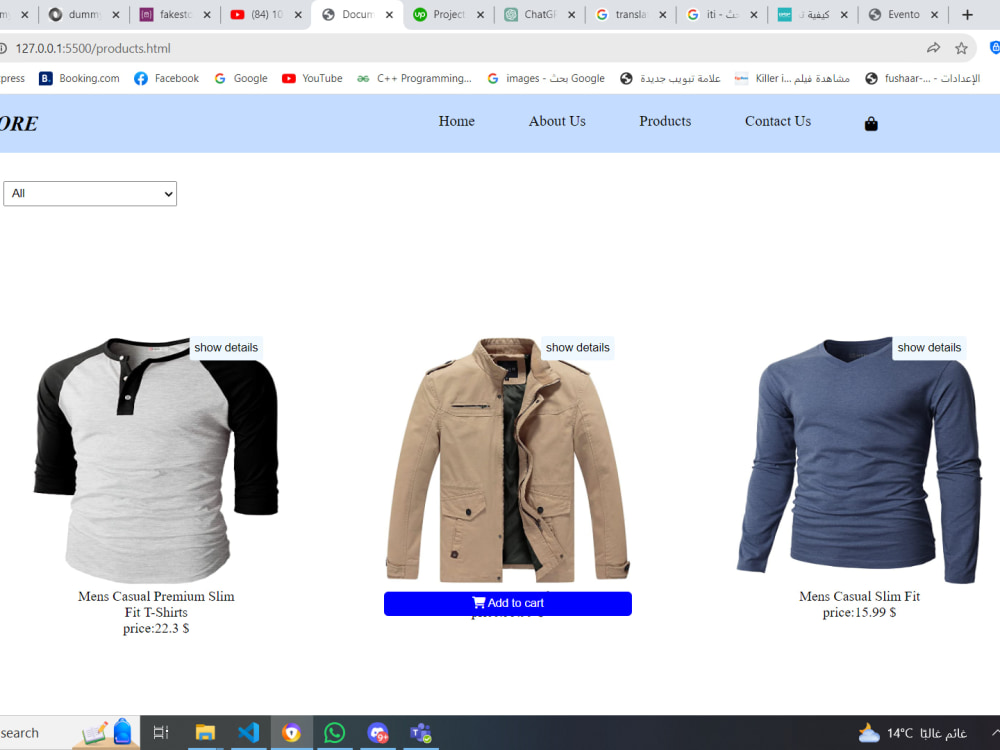Switch to the Project Upwork tab

(448, 15)
